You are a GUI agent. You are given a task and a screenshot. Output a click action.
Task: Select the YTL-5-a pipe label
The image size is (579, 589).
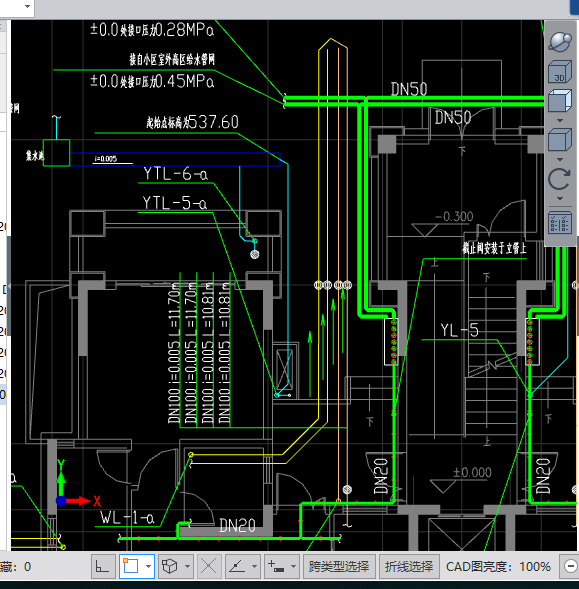point(174,203)
